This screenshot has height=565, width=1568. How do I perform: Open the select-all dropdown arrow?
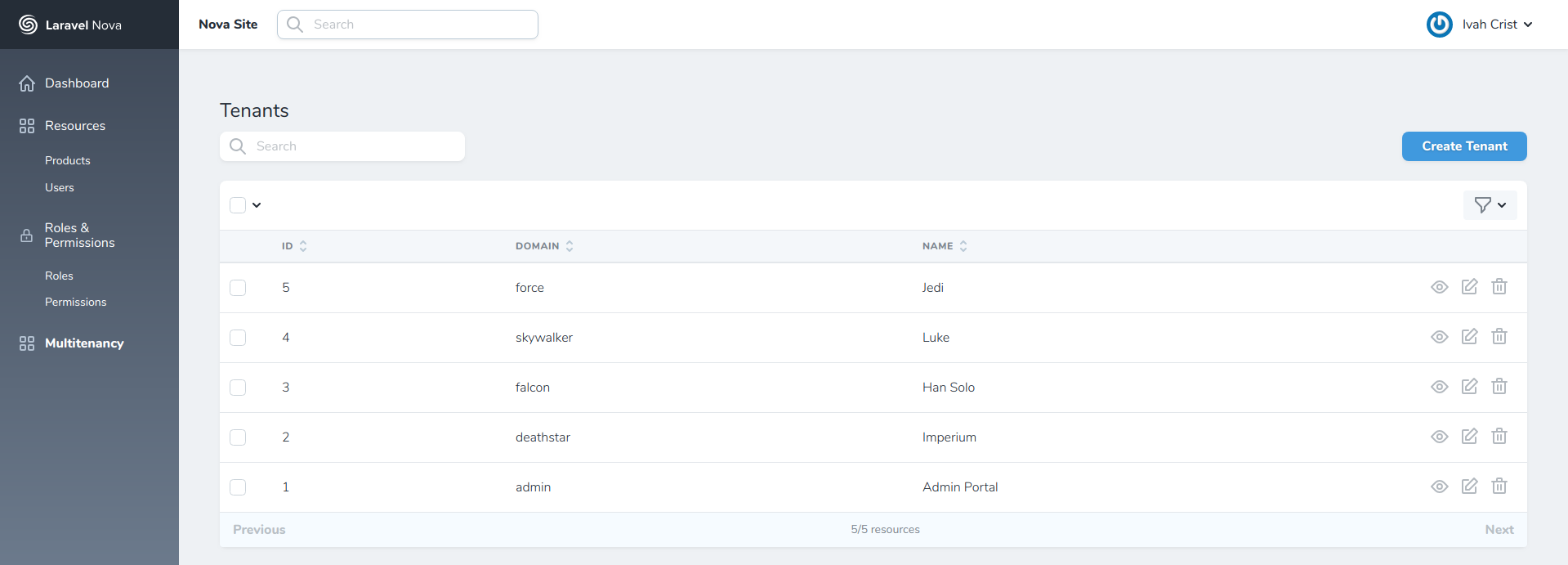(257, 205)
